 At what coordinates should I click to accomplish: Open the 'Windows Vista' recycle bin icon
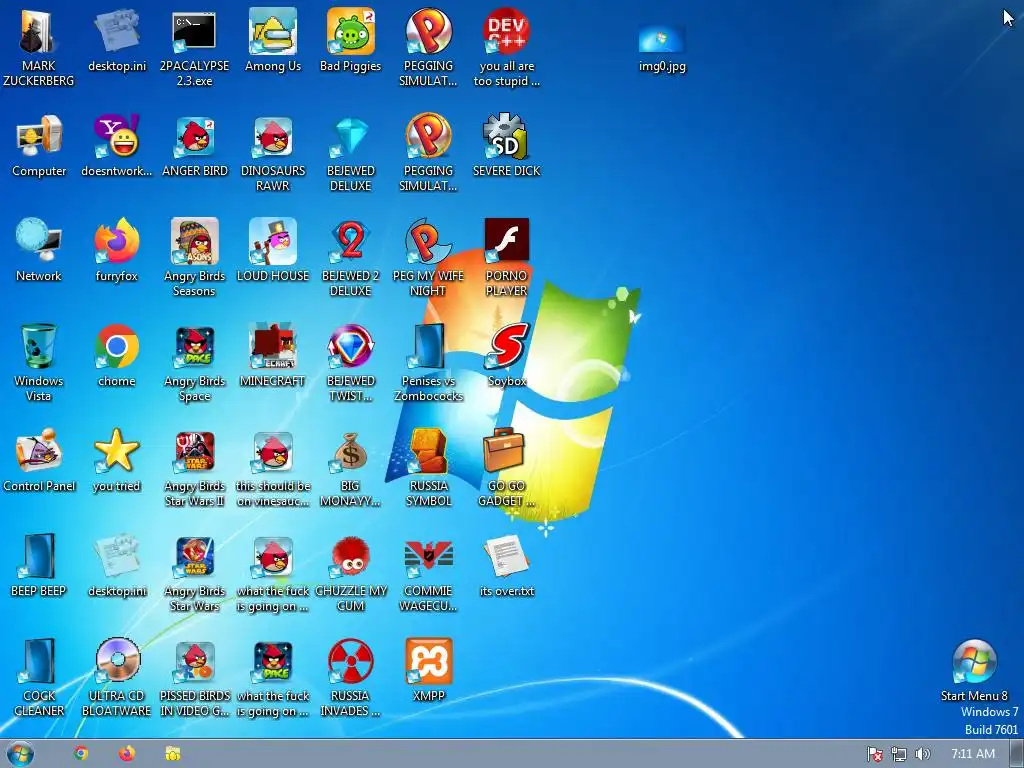click(39, 362)
